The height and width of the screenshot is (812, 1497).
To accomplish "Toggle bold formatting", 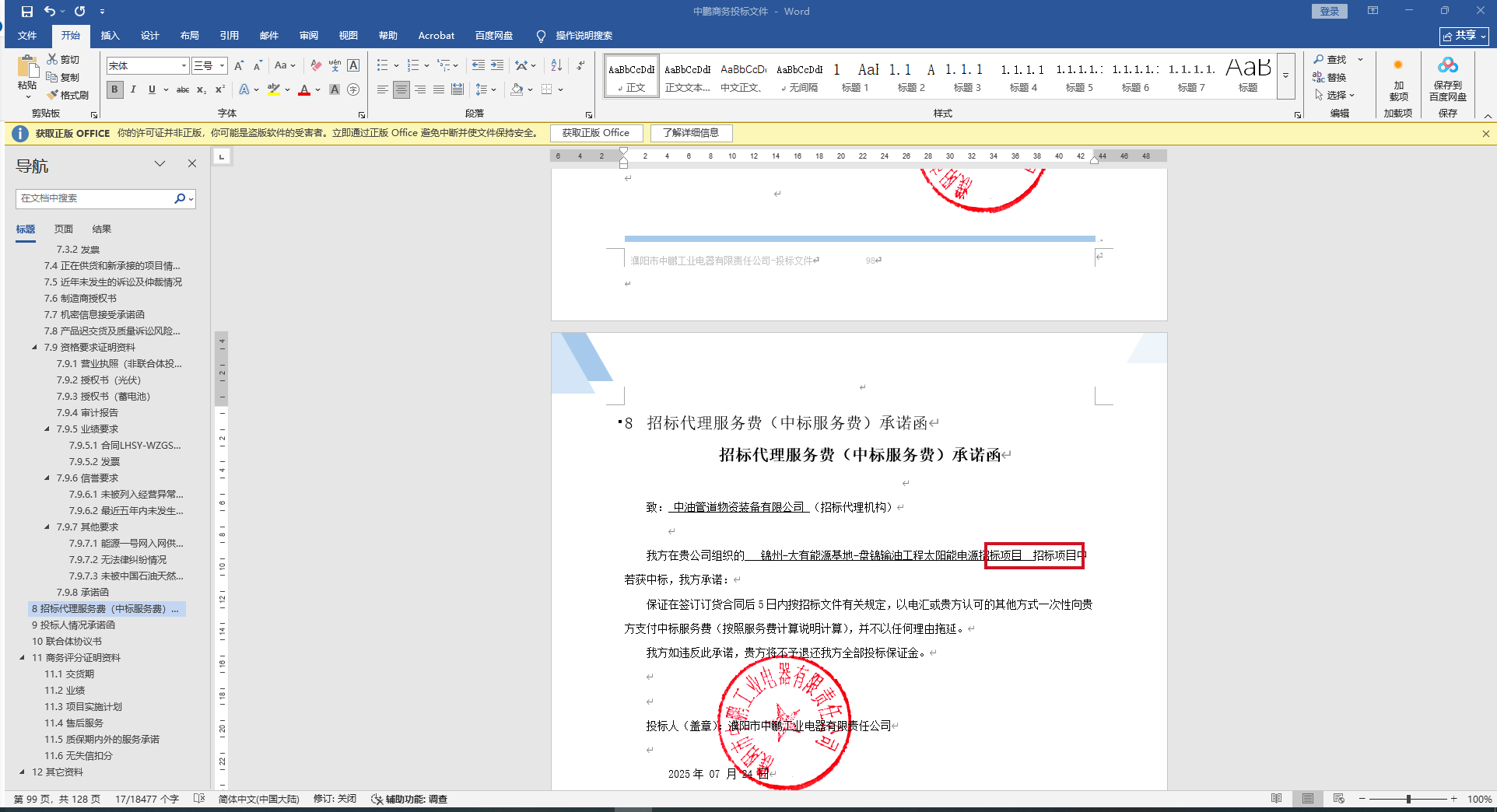I will coord(115,89).
